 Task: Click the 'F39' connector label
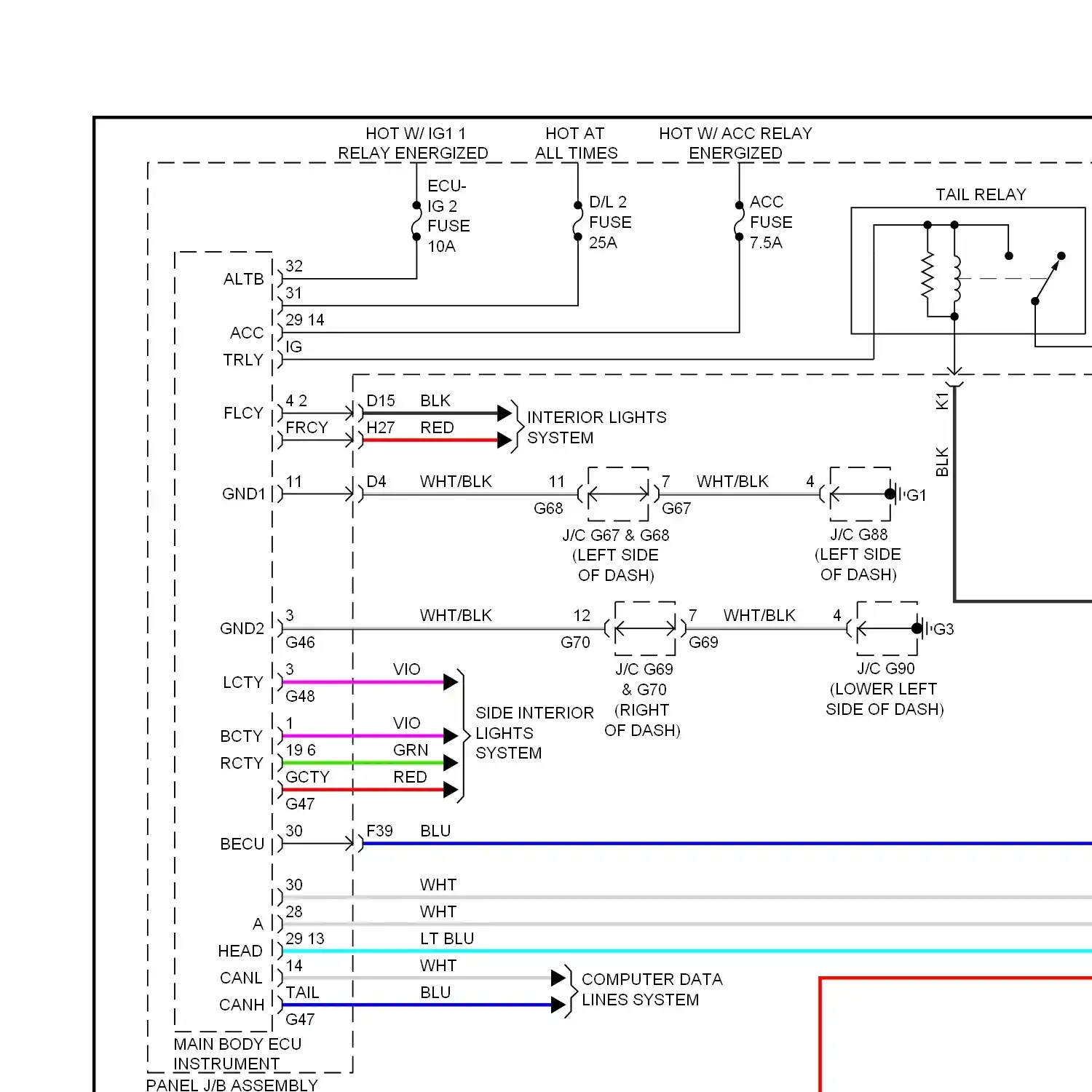click(379, 831)
